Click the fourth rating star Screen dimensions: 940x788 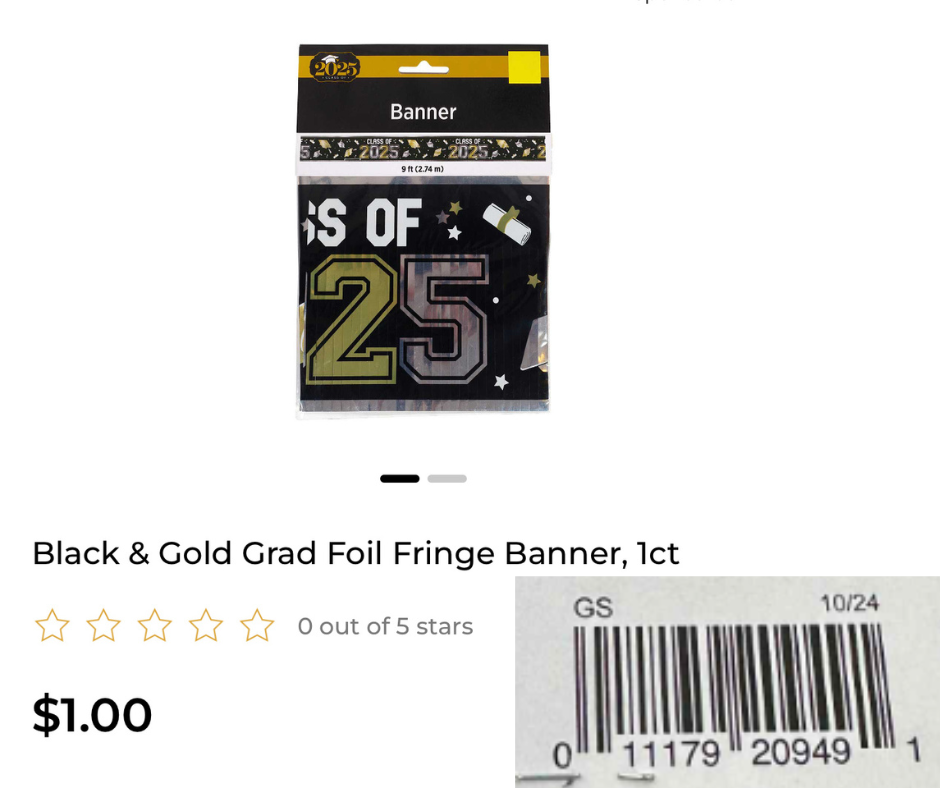click(x=206, y=625)
